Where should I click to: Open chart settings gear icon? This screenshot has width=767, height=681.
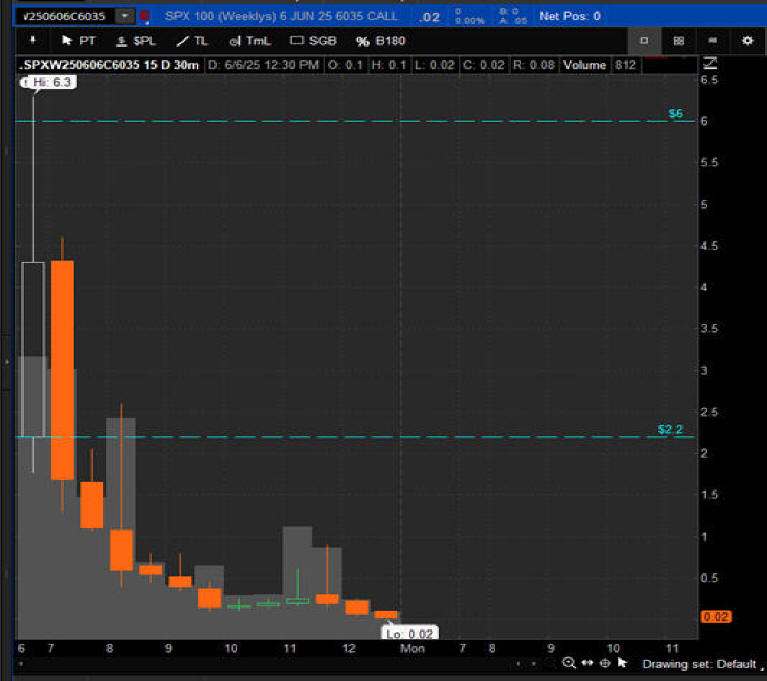click(747, 41)
